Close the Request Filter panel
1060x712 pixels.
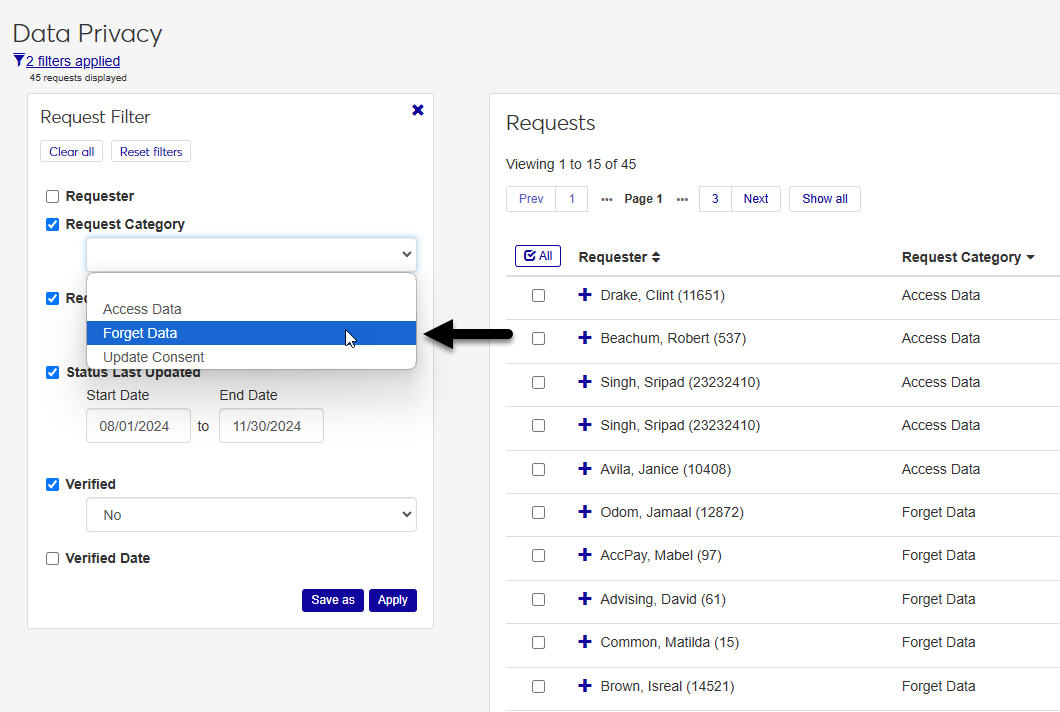pos(418,110)
